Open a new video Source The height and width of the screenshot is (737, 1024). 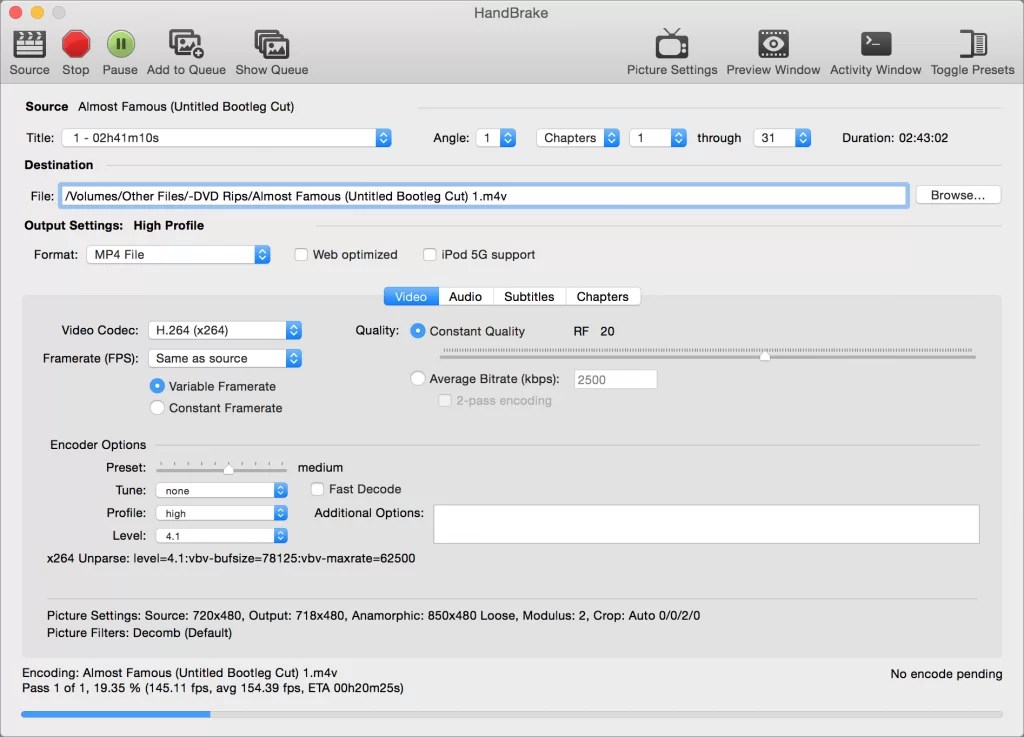pos(28,44)
